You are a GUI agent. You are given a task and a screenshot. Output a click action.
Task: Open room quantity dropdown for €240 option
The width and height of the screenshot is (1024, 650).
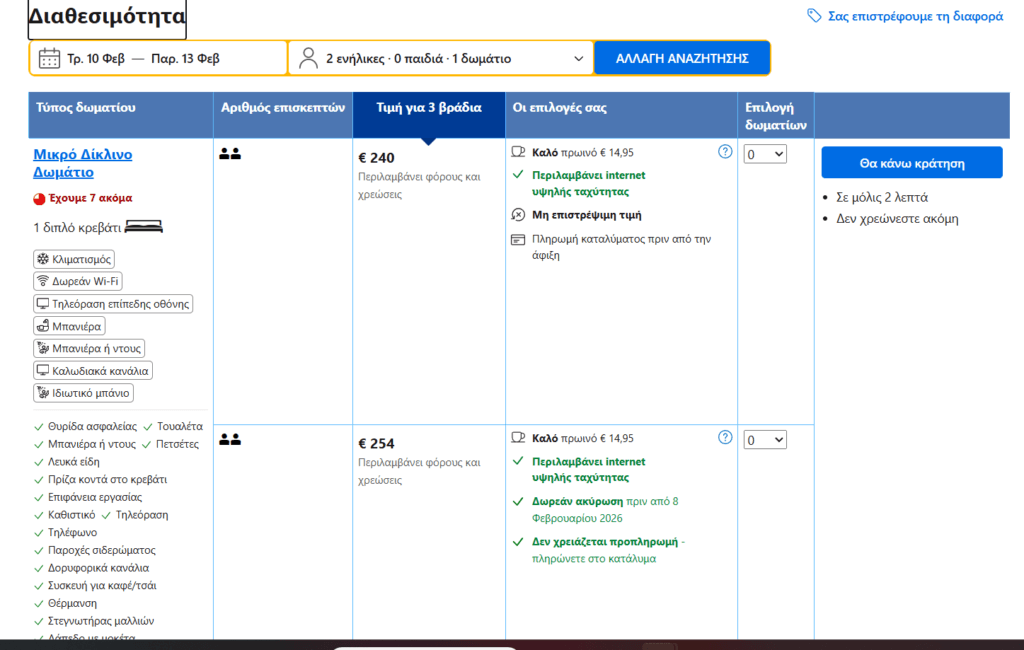[765, 154]
